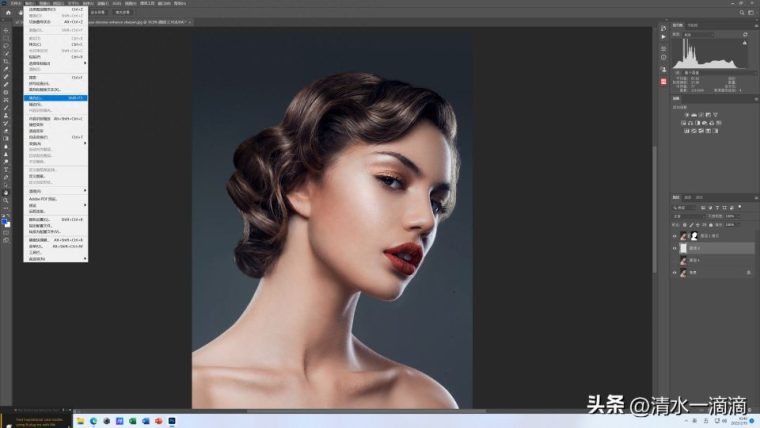The height and width of the screenshot is (428, 760).
Task: Click the white background color swatch
Action: [8, 225]
